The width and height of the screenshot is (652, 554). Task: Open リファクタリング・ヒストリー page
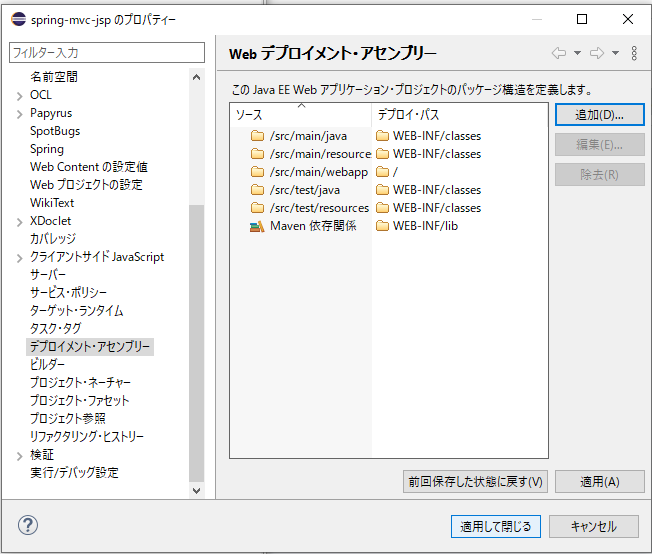[x=87, y=437]
